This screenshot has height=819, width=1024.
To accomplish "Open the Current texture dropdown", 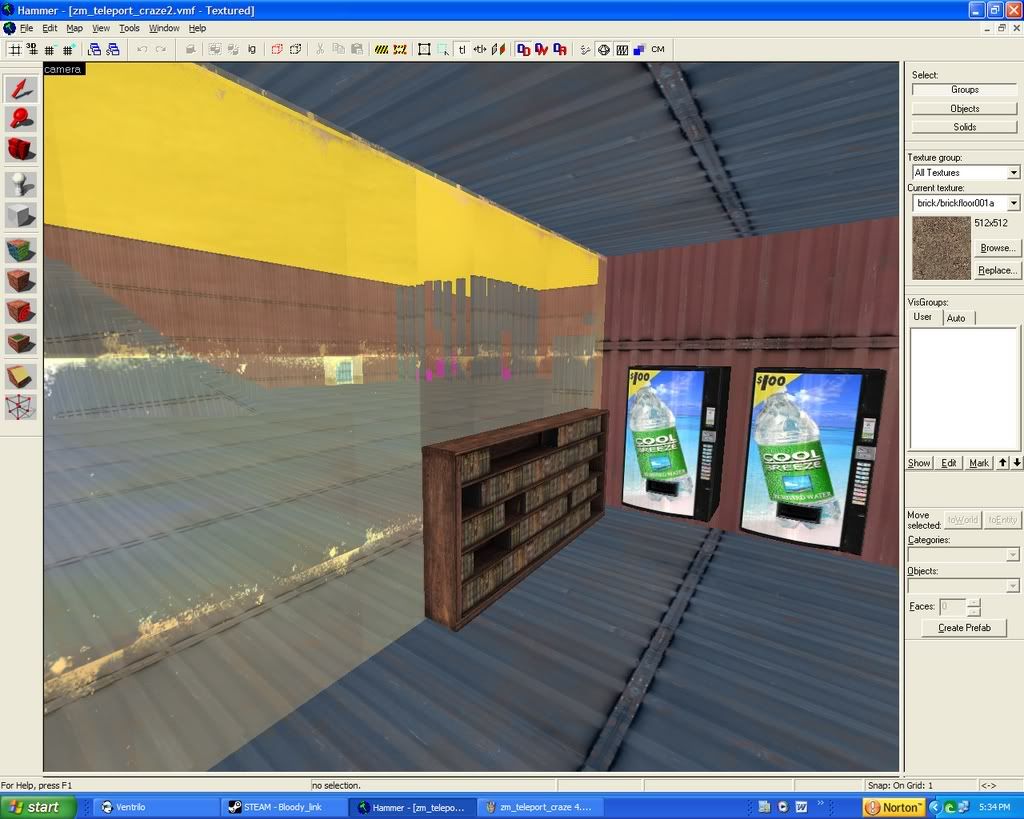I will (1013, 203).
